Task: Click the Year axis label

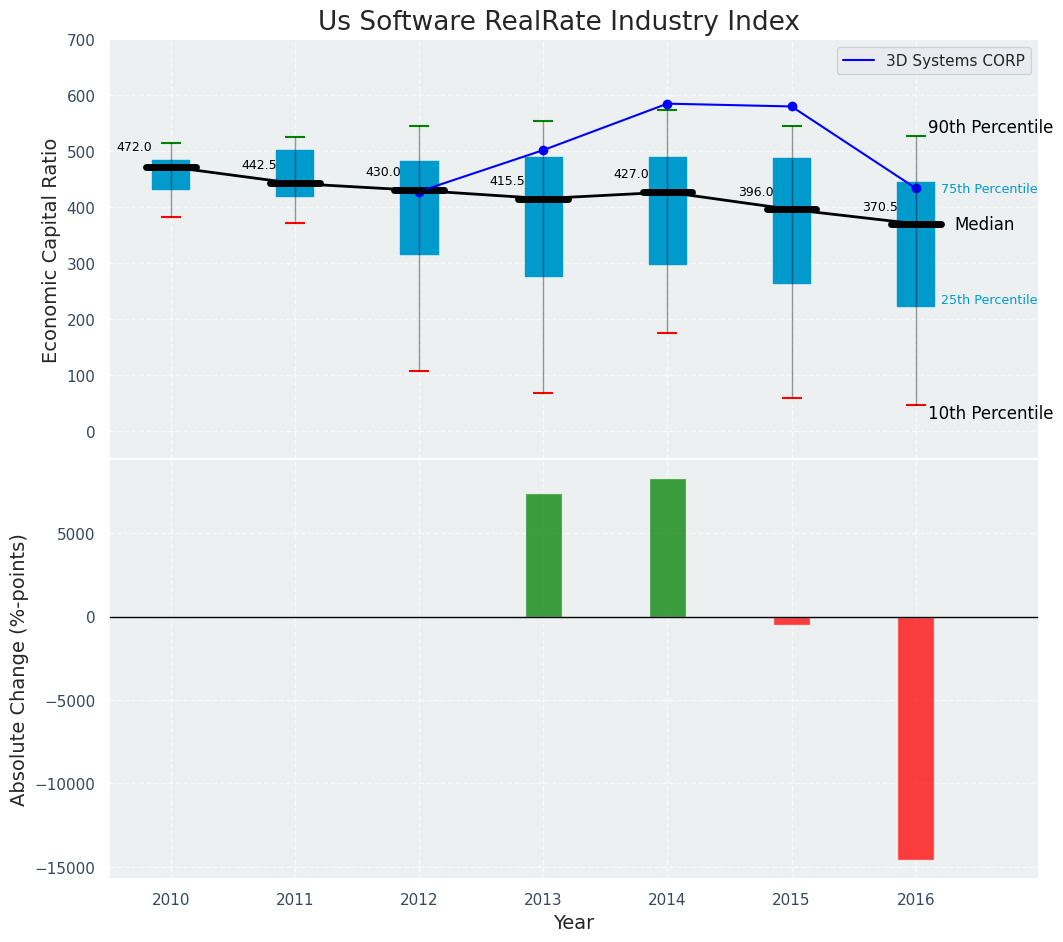Action: pyautogui.click(x=573, y=923)
